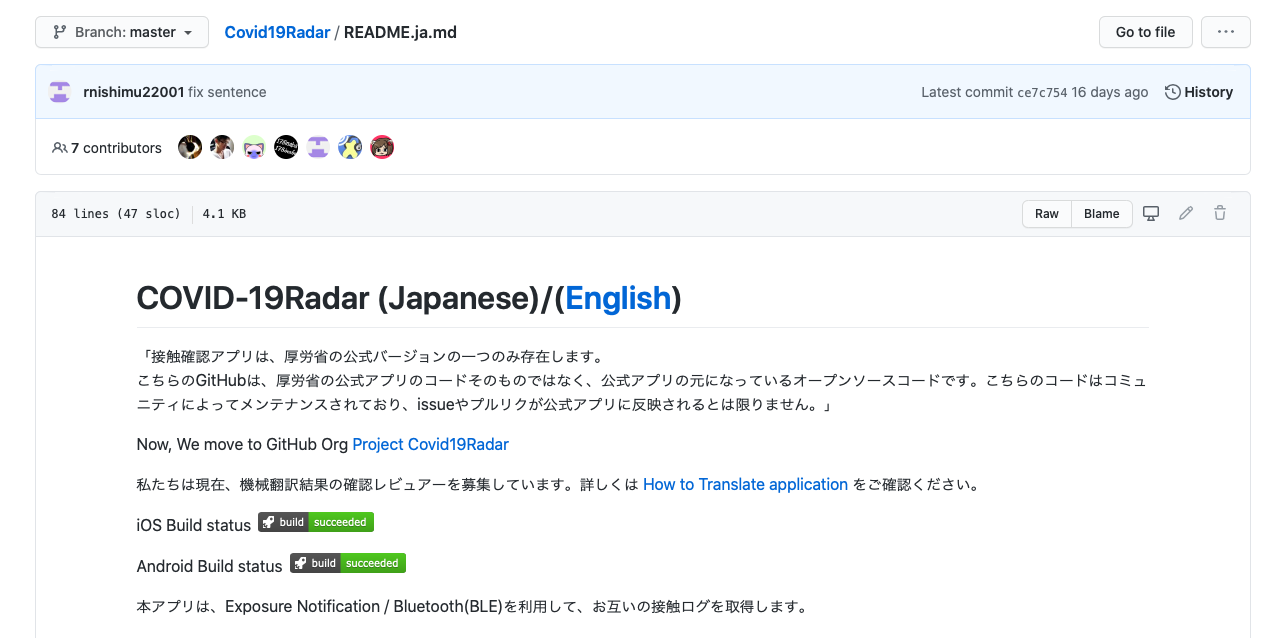
Task: Click the "Now, We move to GitHub Org" text
Action: (243, 444)
